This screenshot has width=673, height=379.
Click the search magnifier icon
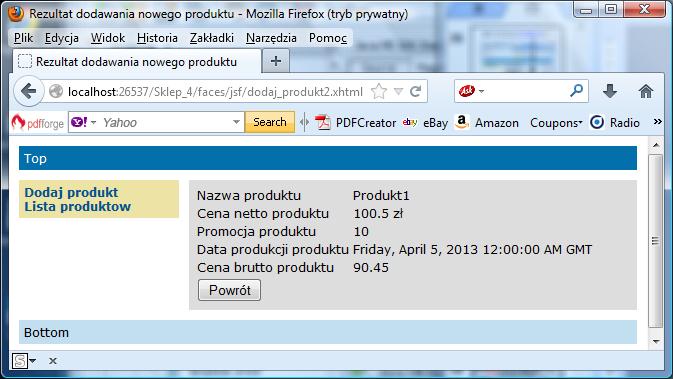[576, 91]
